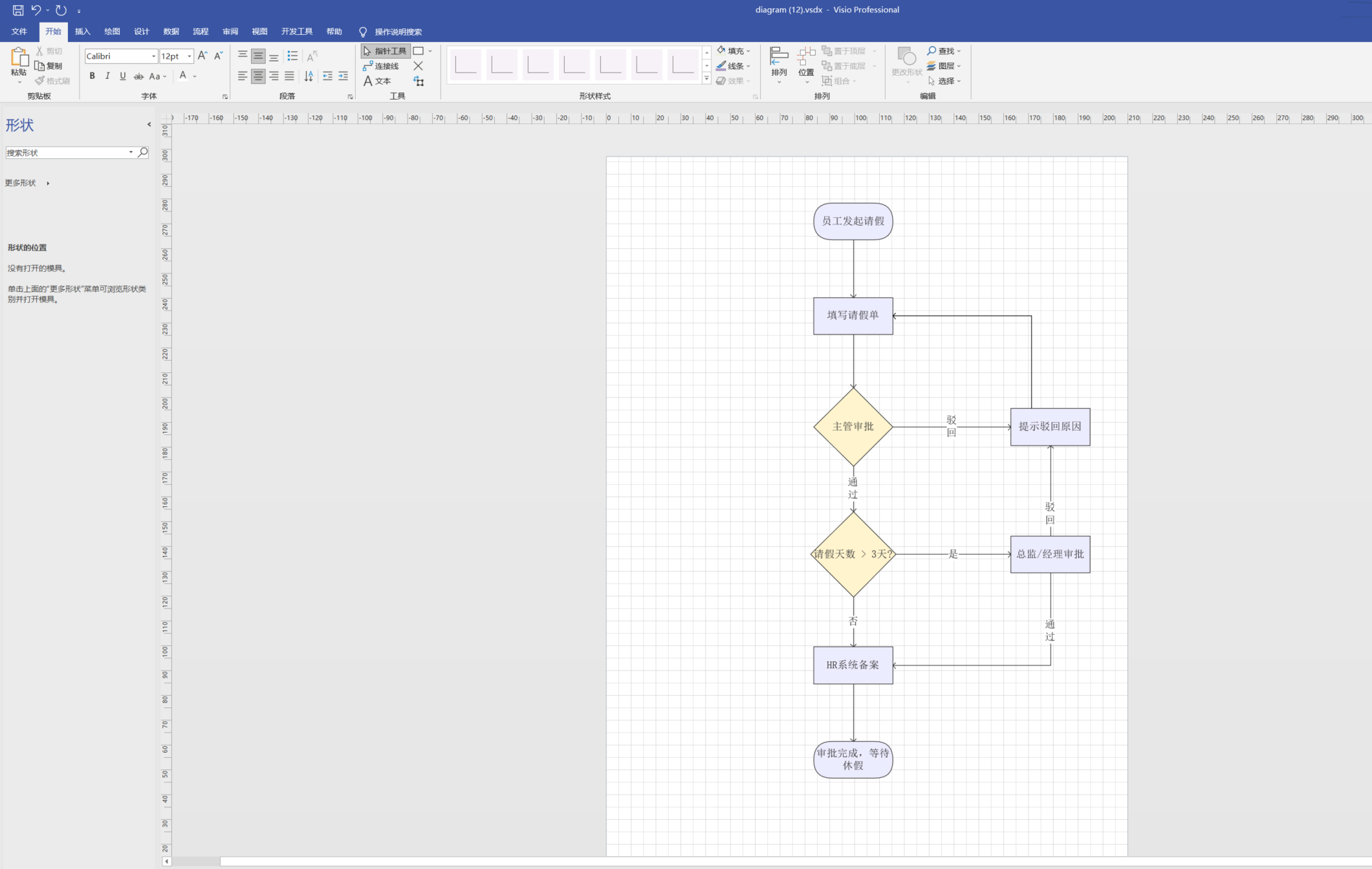
Task: Click the Copy (复制) button
Action: [x=49, y=66]
